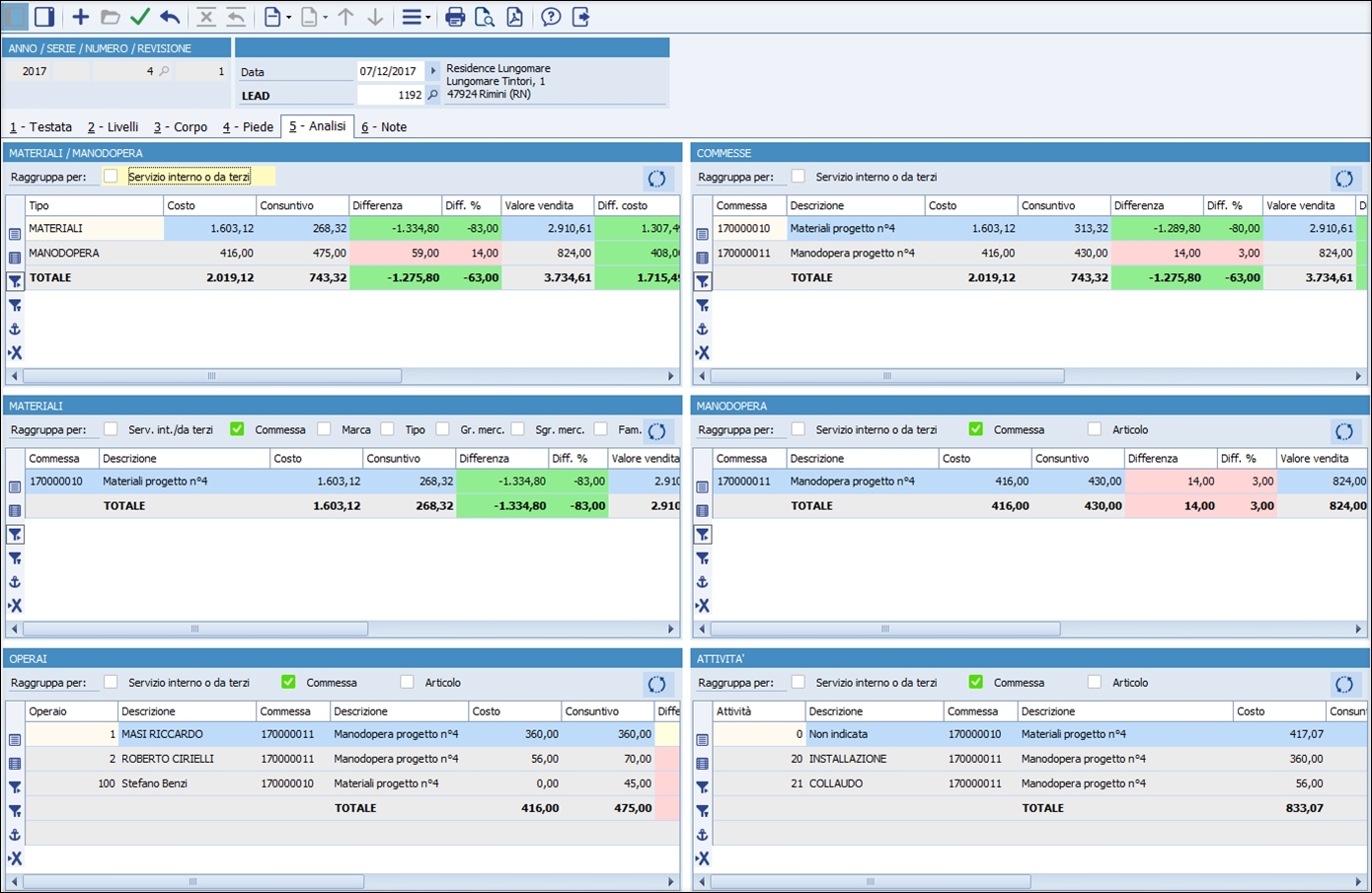Open help with question mark icon
This screenshot has height=893, width=1372.
[x=551, y=17]
